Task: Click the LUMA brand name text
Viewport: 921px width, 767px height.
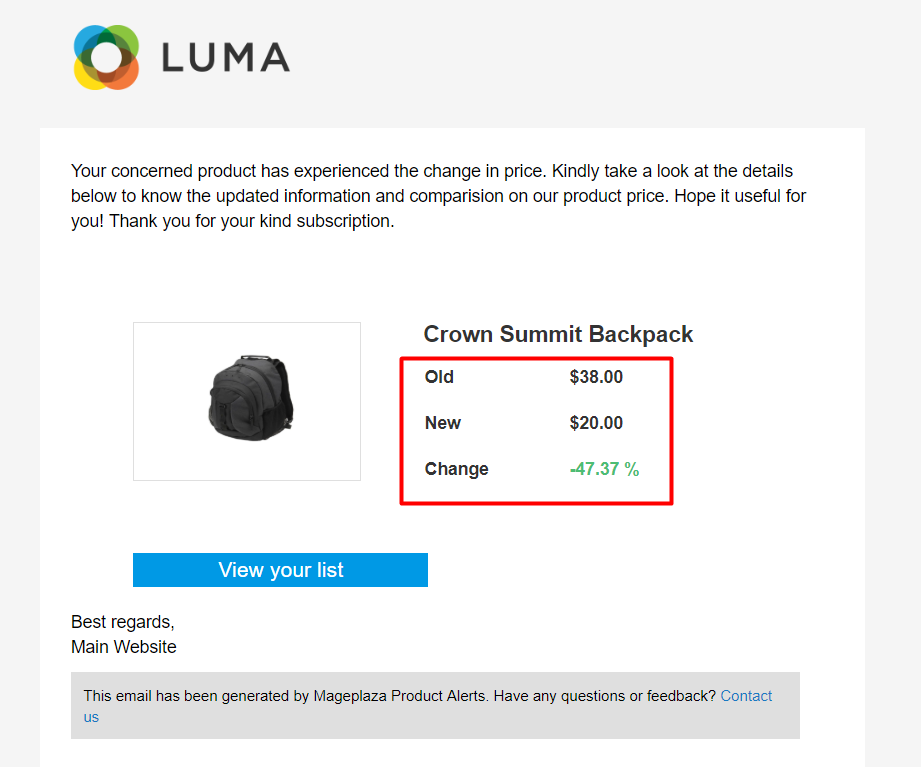Action: [225, 58]
